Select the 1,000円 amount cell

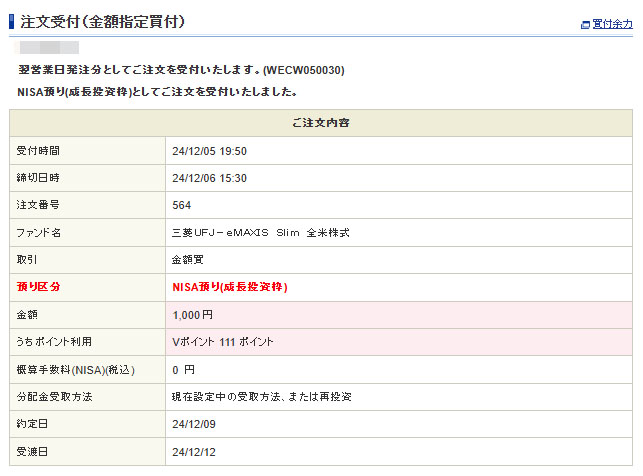pyautogui.click(x=193, y=314)
